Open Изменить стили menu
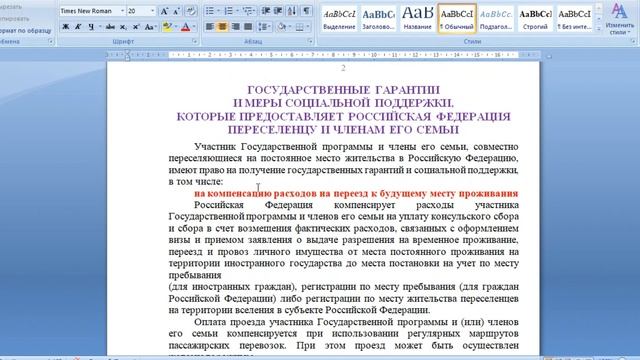Screen dimensions: 640x360 click(x=620, y=19)
